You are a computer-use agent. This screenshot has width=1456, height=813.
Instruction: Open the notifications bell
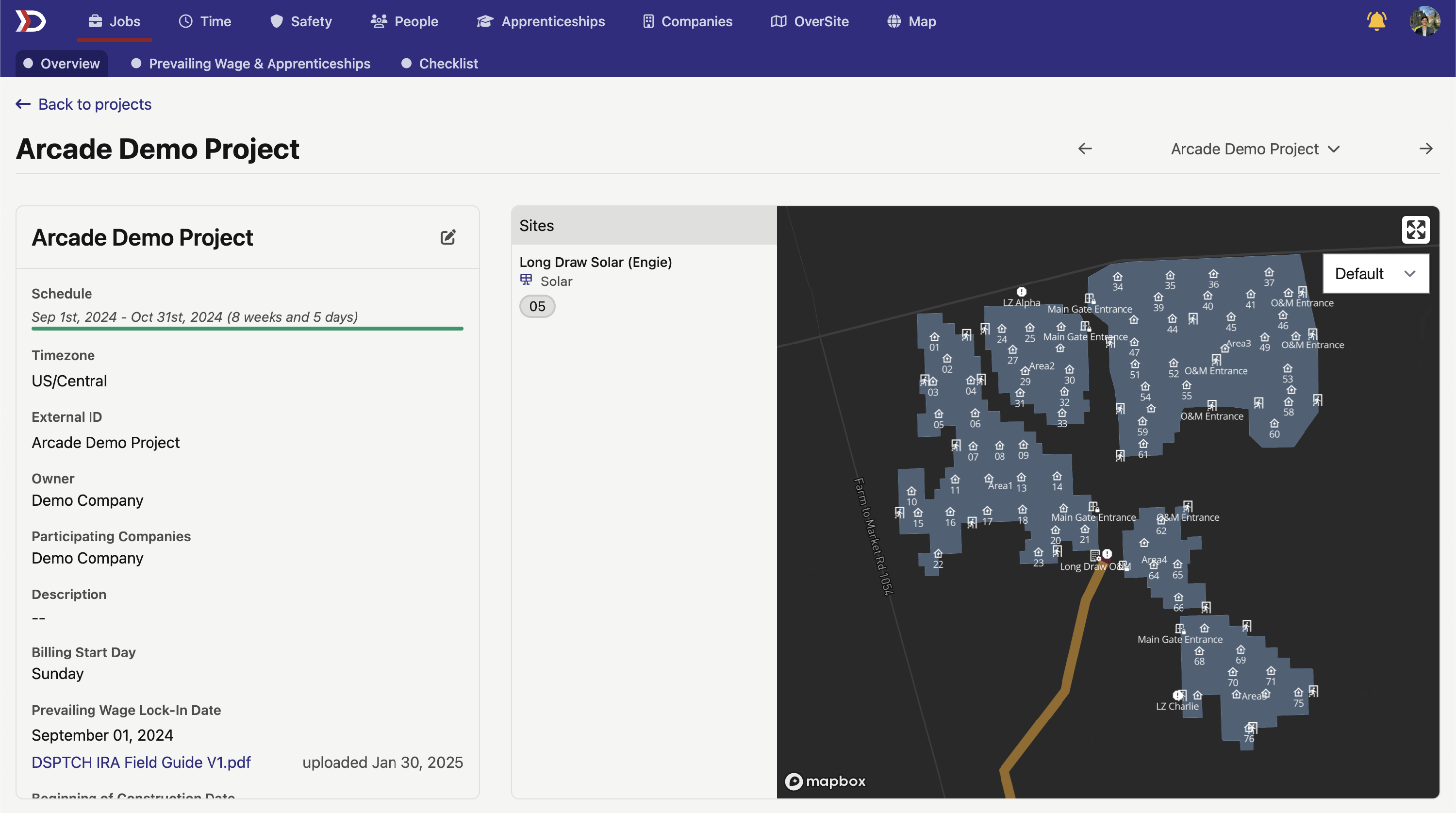tap(1376, 21)
